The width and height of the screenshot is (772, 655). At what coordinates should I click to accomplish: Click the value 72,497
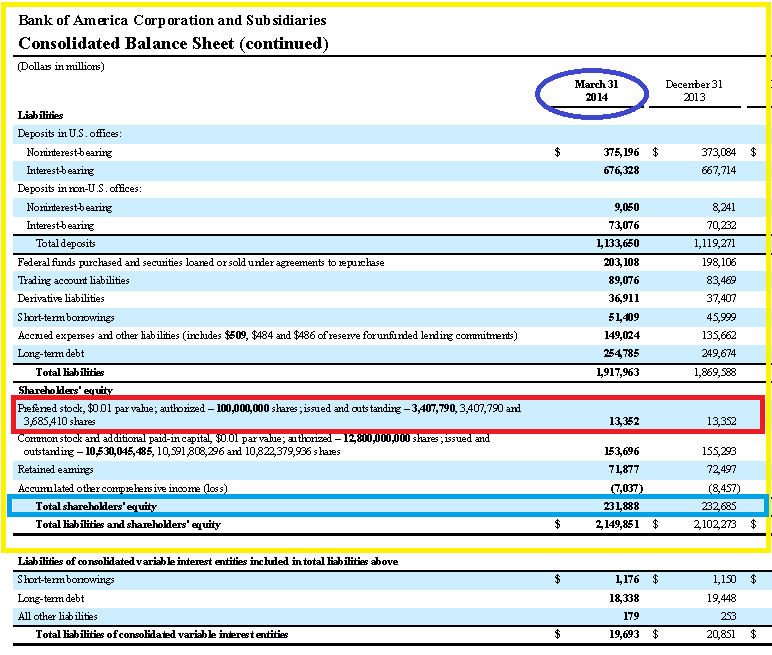tap(721, 470)
